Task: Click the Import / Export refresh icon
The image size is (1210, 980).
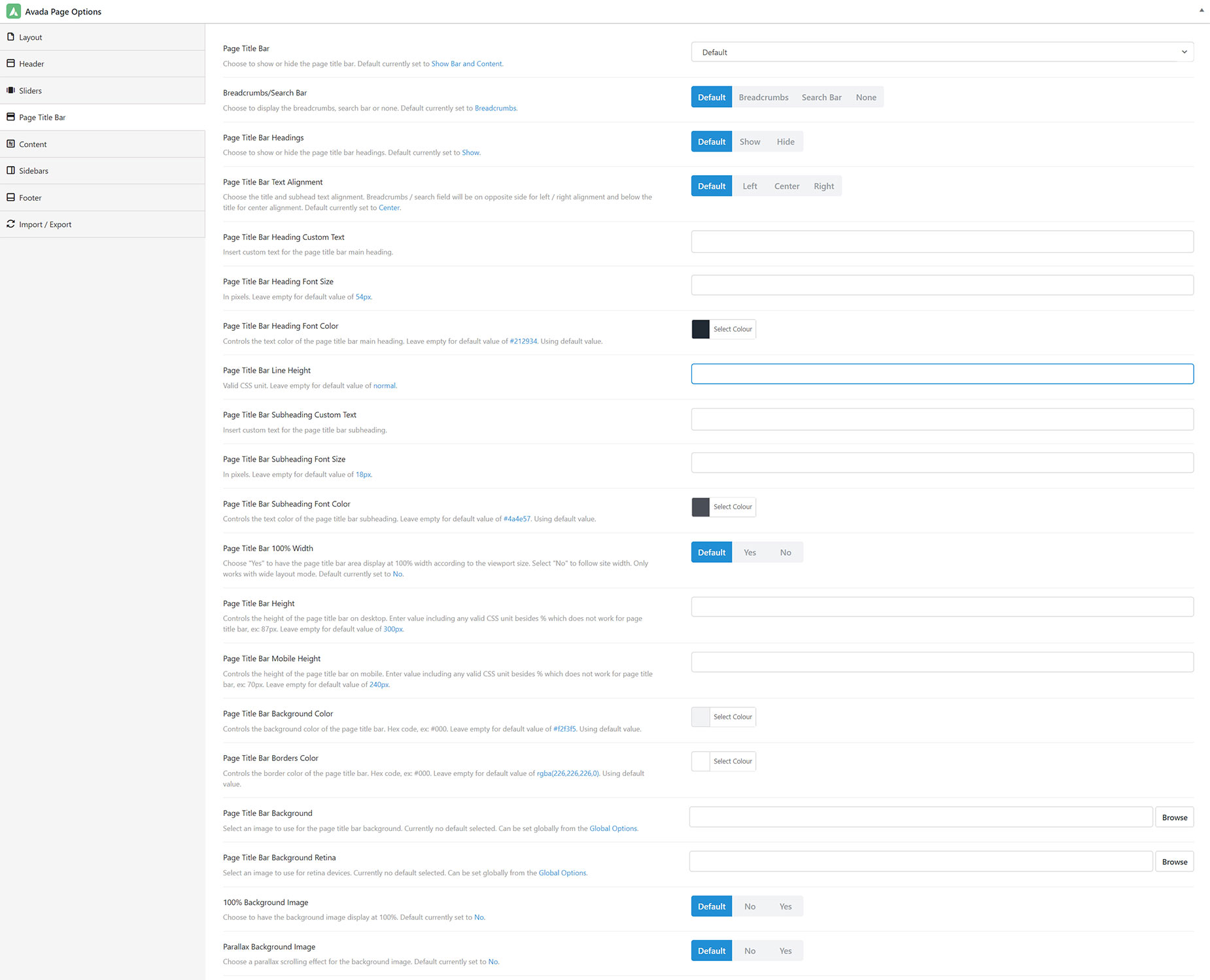Action: pos(10,224)
